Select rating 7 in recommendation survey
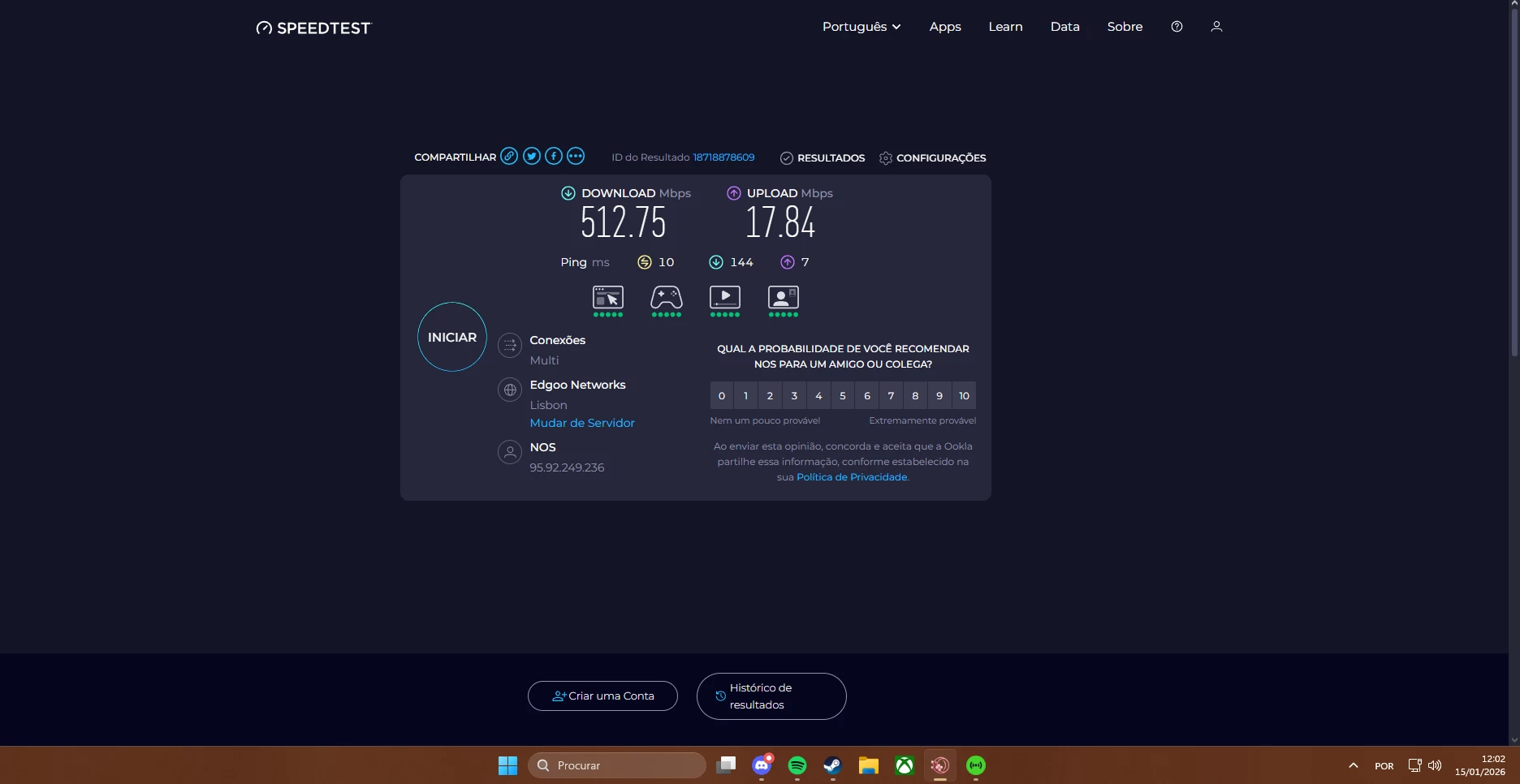 892,396
